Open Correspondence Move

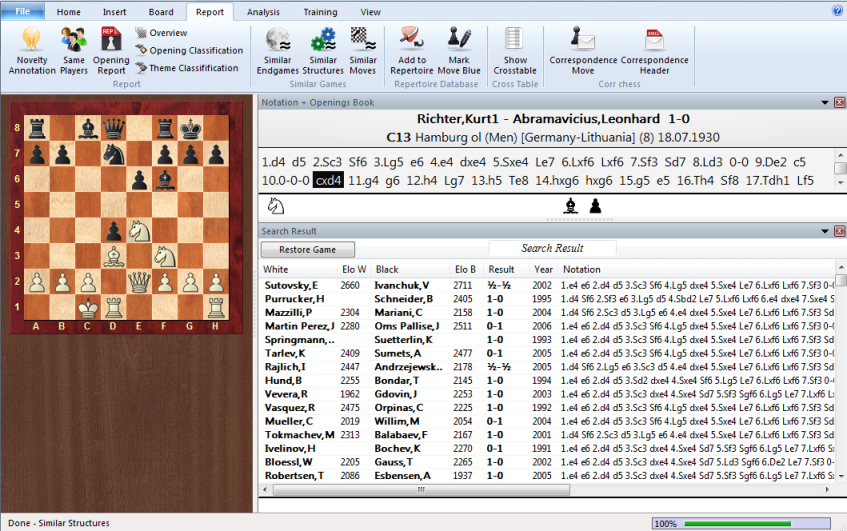[x=583, y=50]
